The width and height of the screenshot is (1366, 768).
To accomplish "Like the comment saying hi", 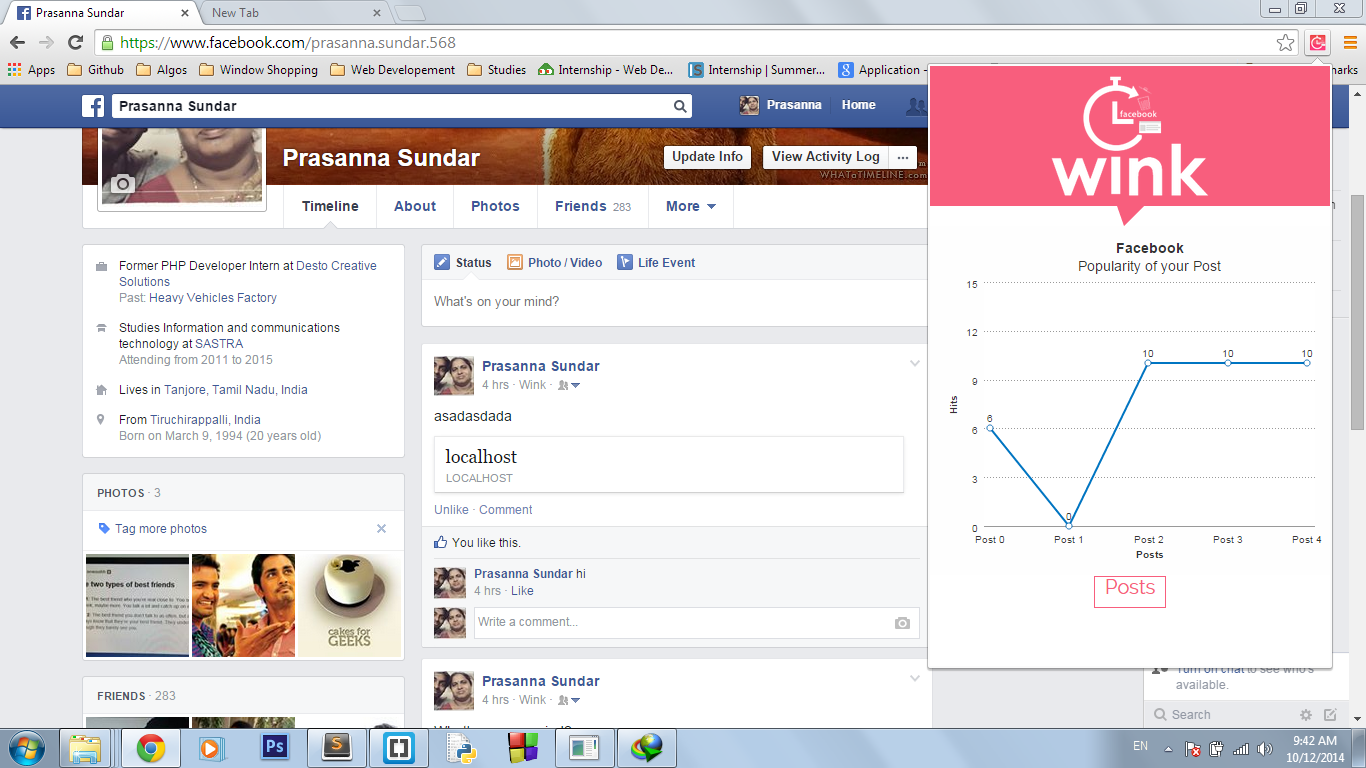I will tap(522, 591).
